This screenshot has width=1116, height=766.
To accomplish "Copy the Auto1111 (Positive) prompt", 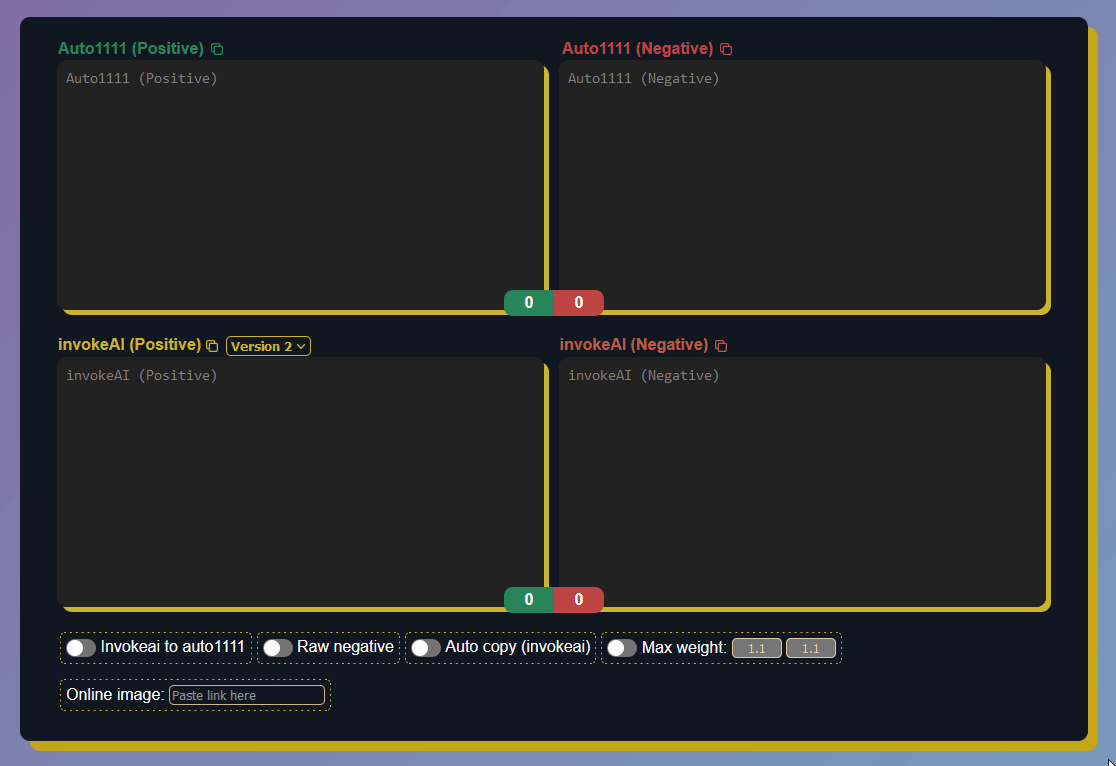I will (x=217, y=49).
